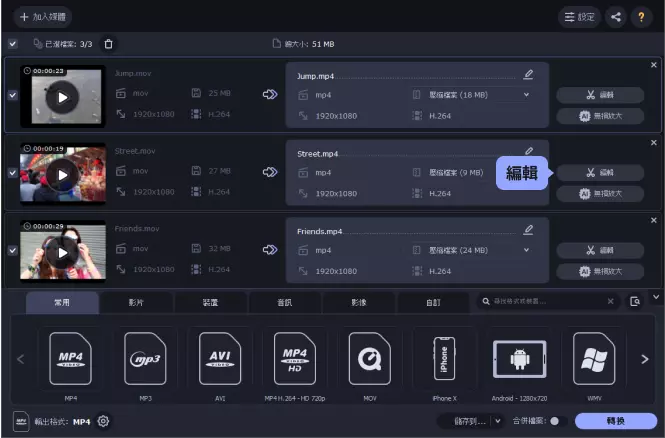Apply AI upscaling to Street.mov
The width and height of the screenshot is (665, 438).
(x=600, y=194)
